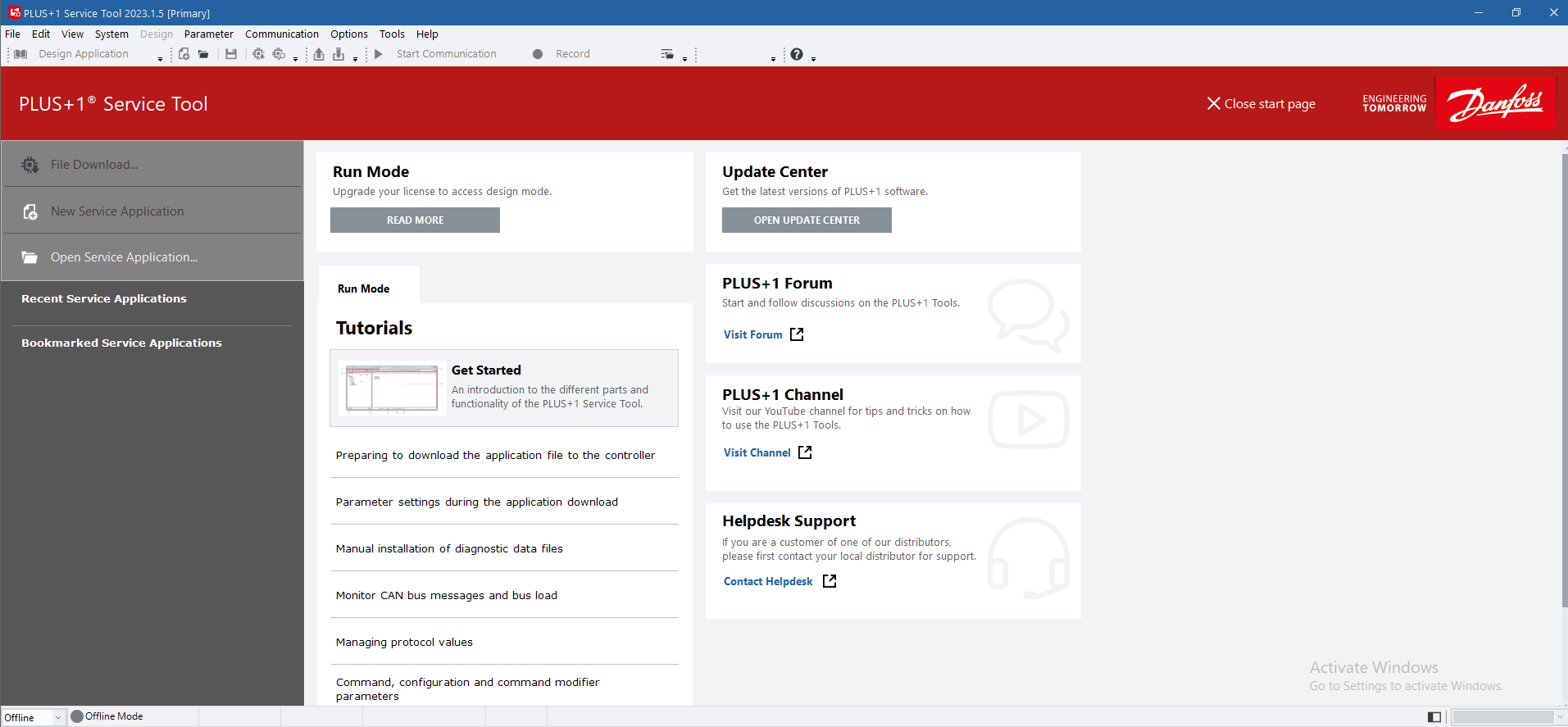
Task: Click the list view toolbar icon
Action: 667,54
